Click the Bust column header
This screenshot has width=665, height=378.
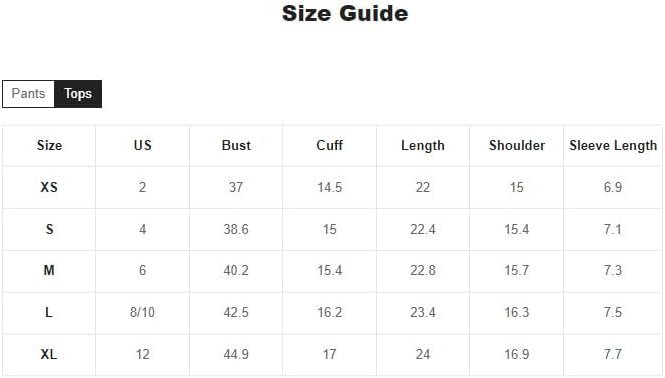[236, 146]
